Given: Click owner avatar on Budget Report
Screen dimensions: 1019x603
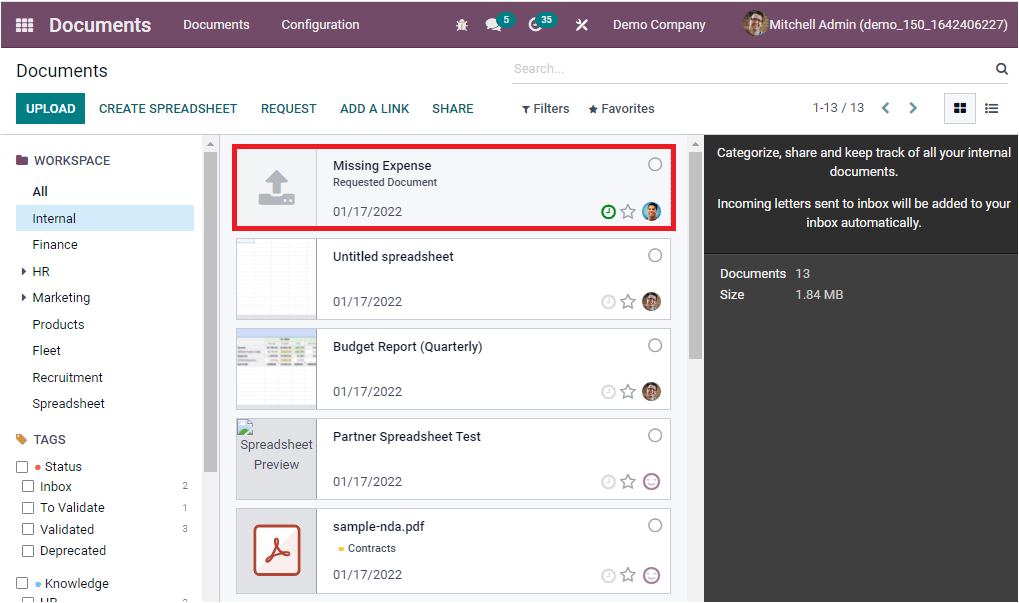Looking at the screenshot, I should click(x=651, y=391).
